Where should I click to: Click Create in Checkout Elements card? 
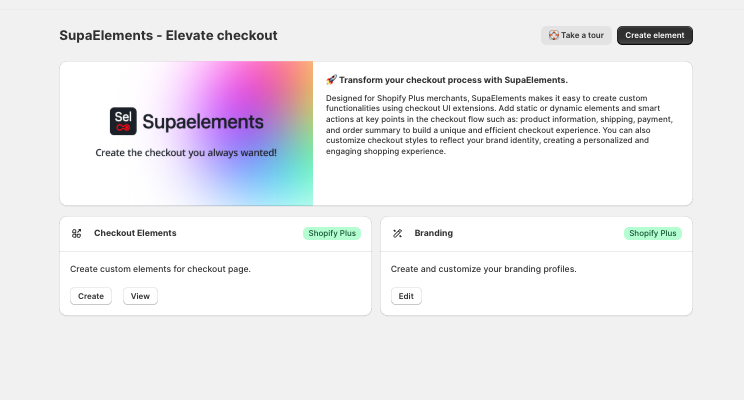click(91, 296)
